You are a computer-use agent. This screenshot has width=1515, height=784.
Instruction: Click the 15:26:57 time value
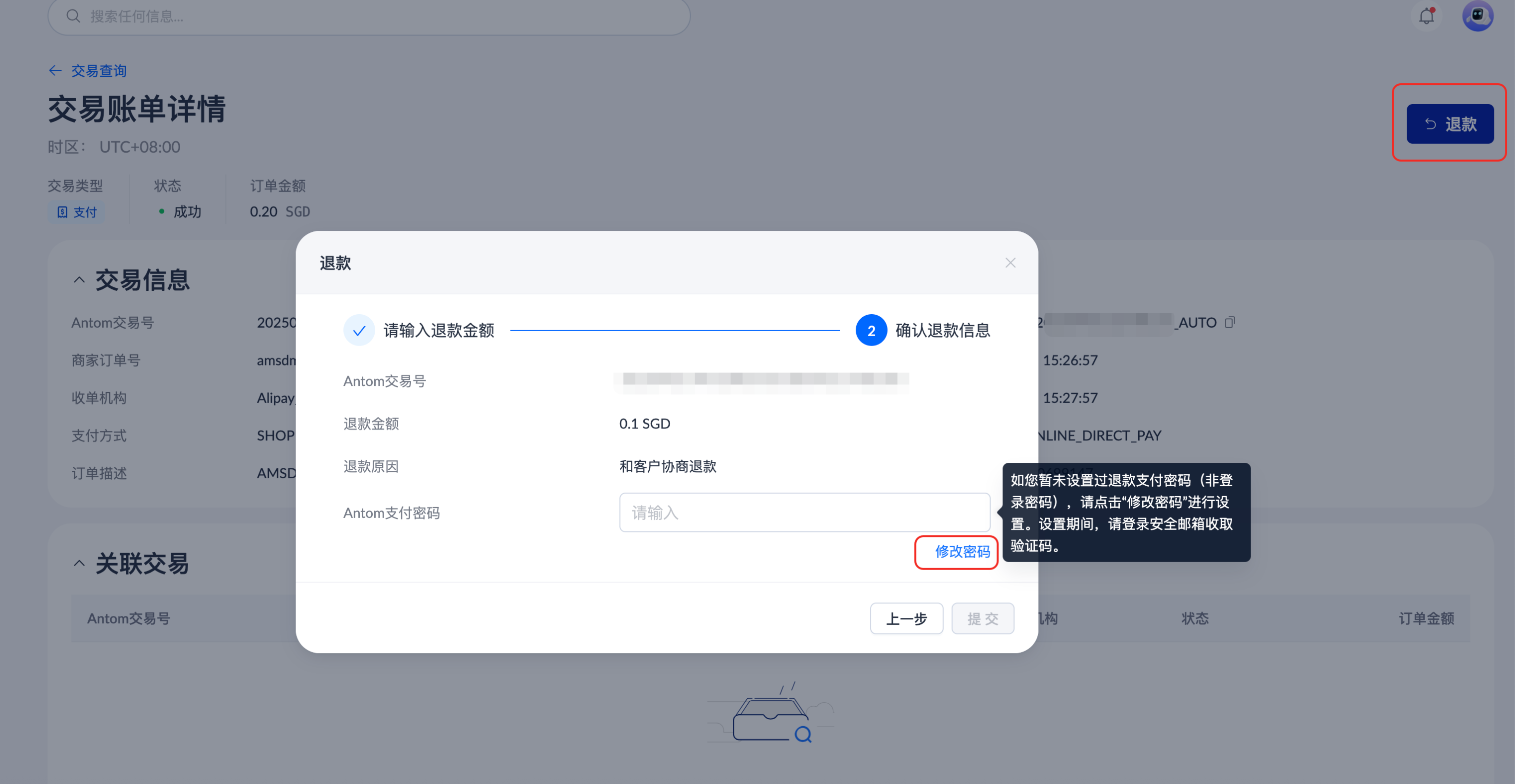pyautogui.click(x=1070, y=360)
